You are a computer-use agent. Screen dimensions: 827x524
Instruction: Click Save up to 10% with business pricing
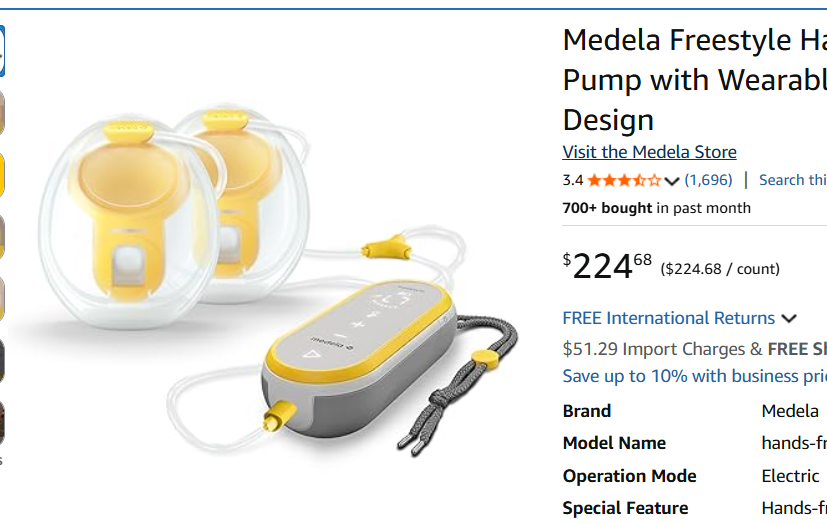coord(695,376)
